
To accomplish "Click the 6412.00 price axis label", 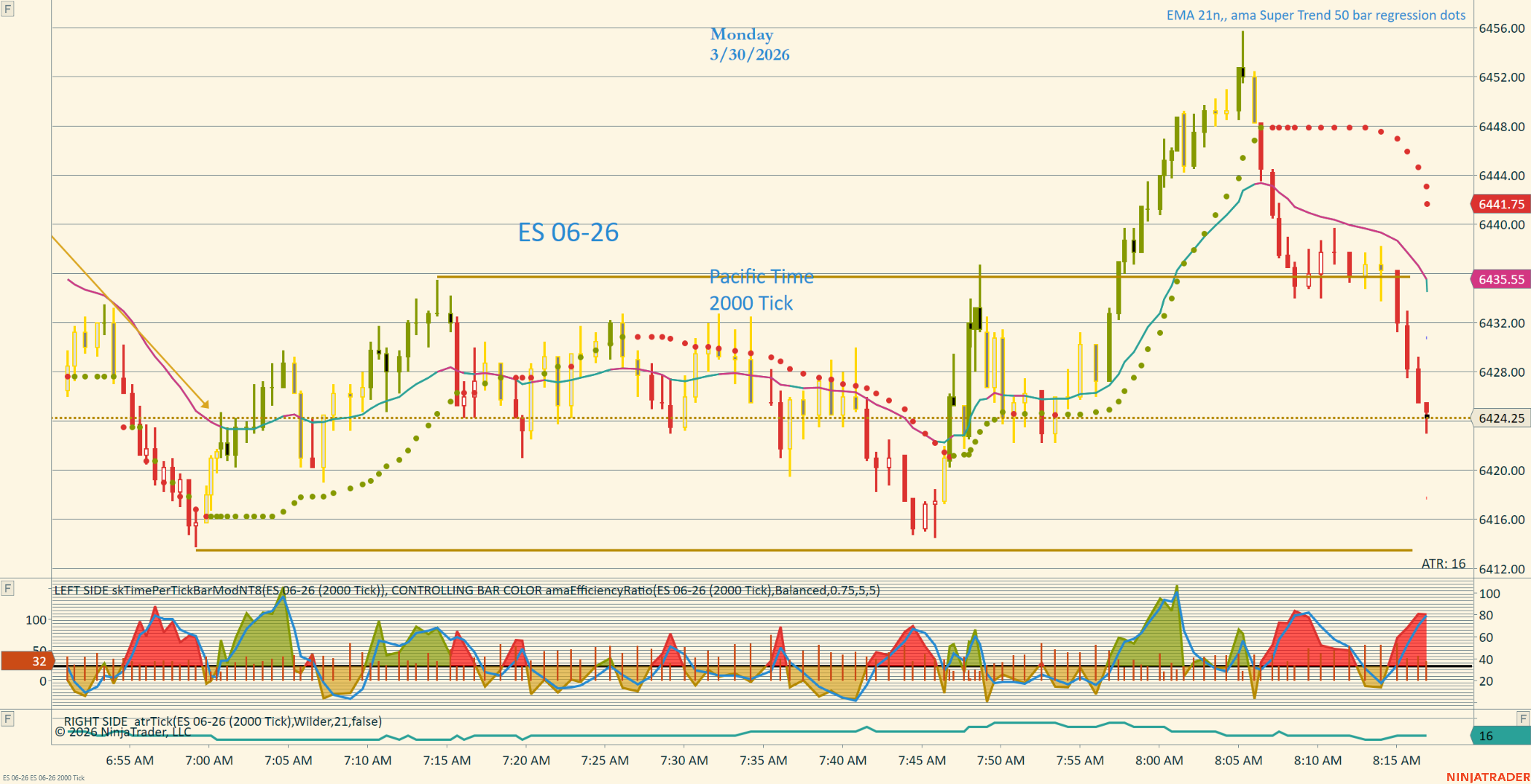I will click(x=1502, y=569).
